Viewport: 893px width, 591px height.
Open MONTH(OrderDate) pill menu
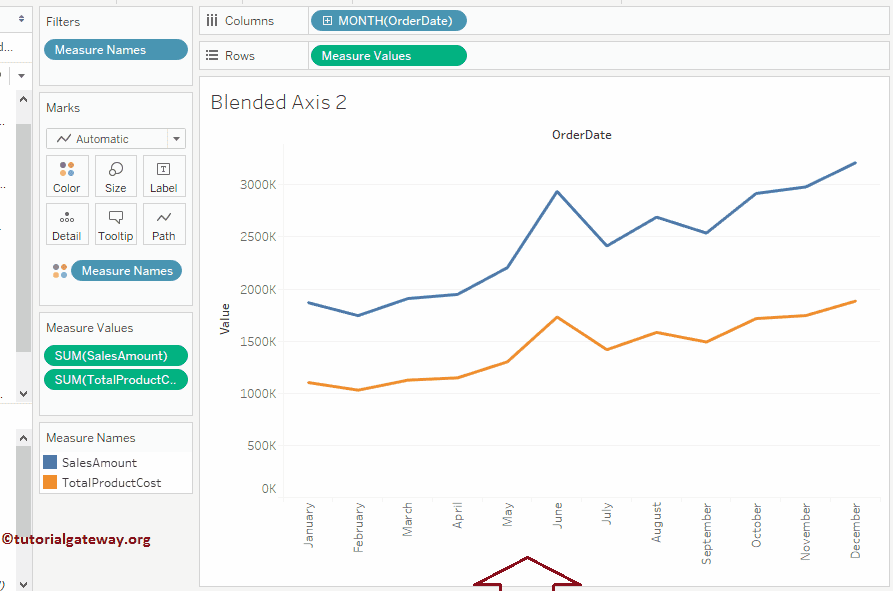pyautogui.click(x=388, y=20)
